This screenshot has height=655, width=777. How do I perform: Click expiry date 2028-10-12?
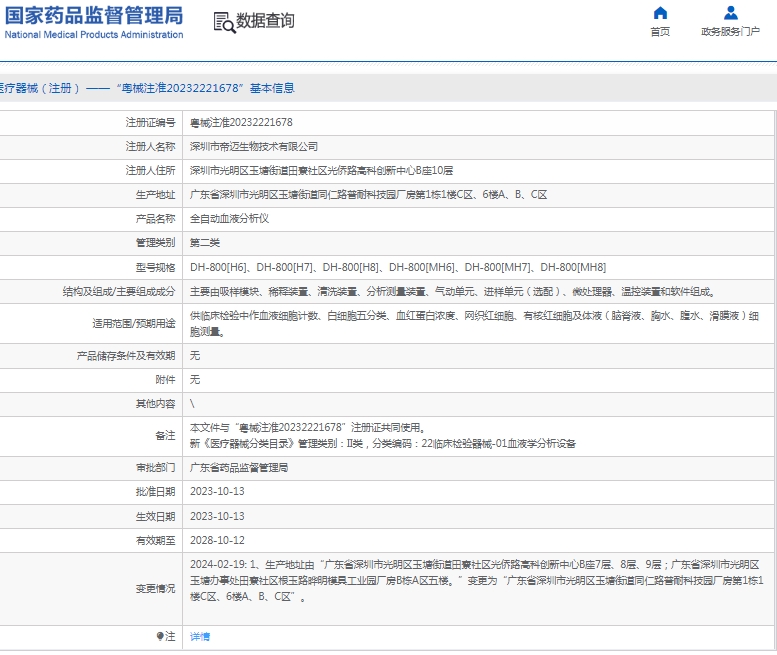click(217, 541)
